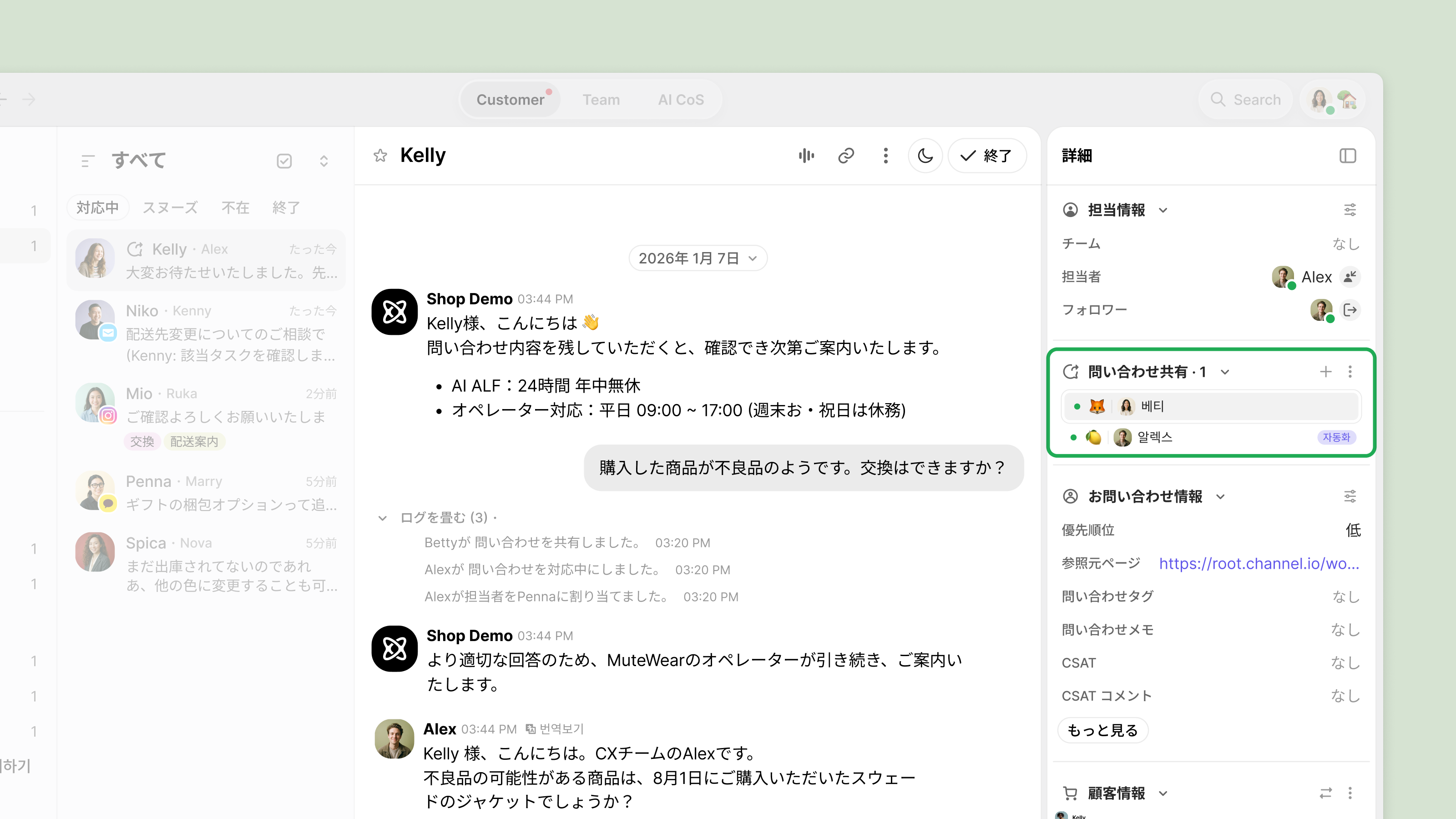Add new 問い合わせ共有 with plus icon

1325,371
